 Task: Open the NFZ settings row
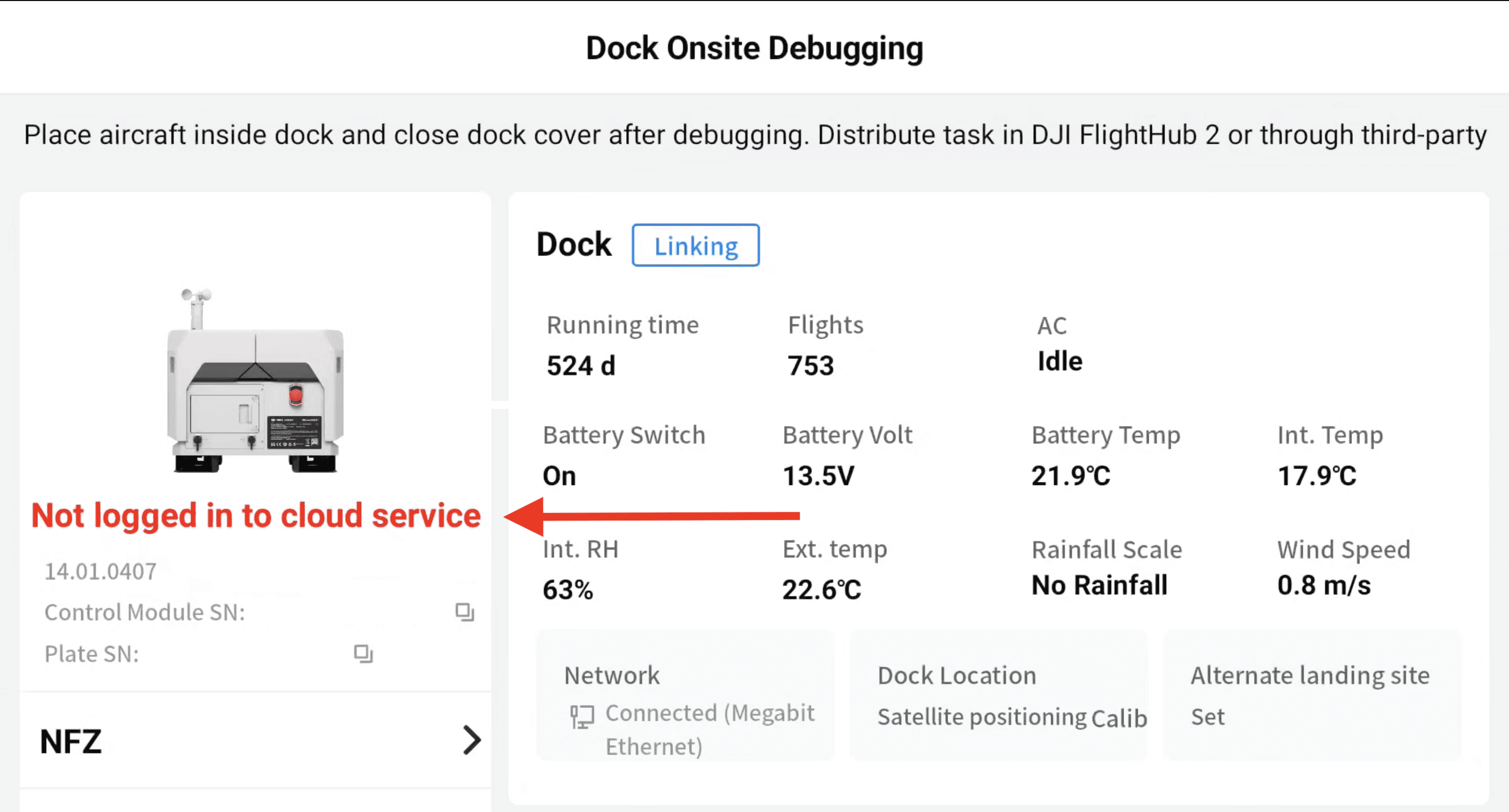255,741
